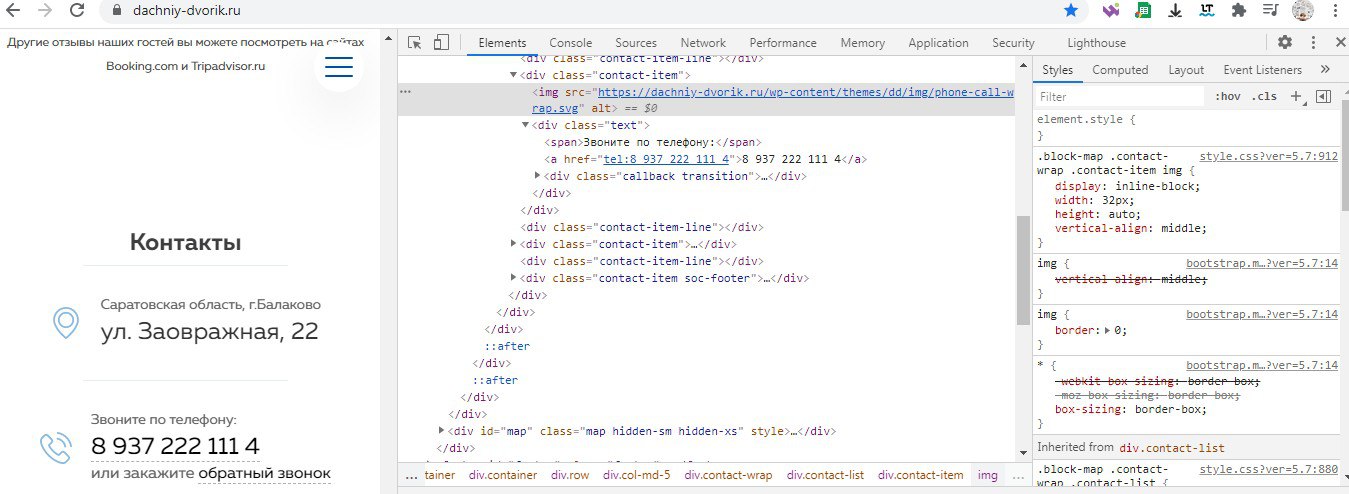Open the site hamburger menu

[x=339, y=66]
